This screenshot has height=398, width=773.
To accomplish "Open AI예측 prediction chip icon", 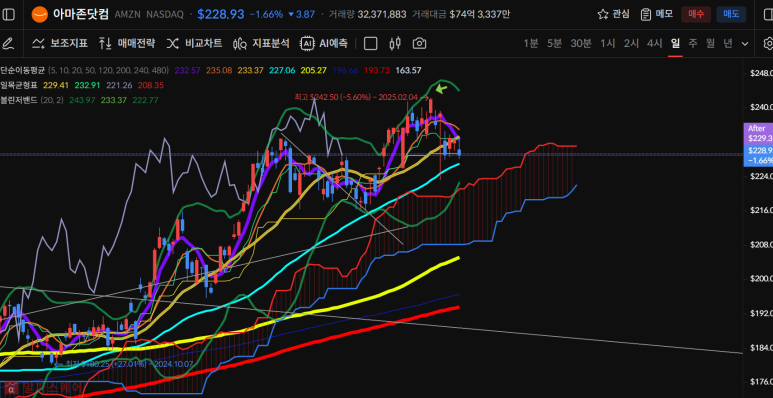I will coord(308,43).
